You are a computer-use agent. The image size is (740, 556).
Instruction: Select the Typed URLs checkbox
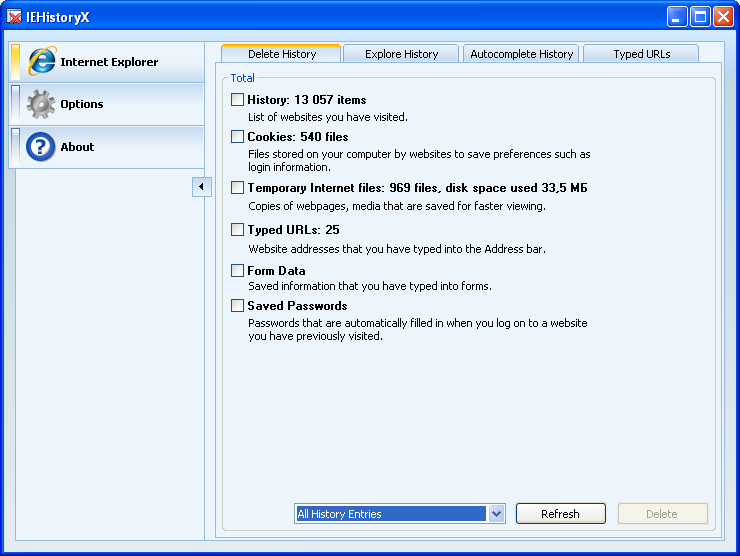click(237, 229)
